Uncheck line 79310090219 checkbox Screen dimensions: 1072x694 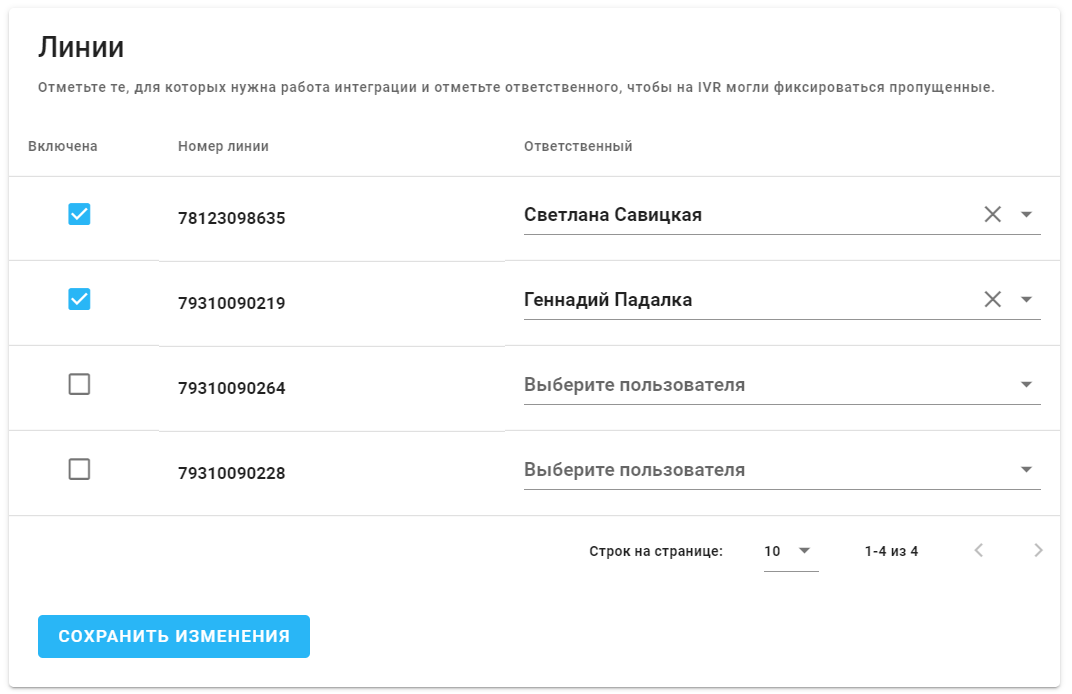coord(79,299)
